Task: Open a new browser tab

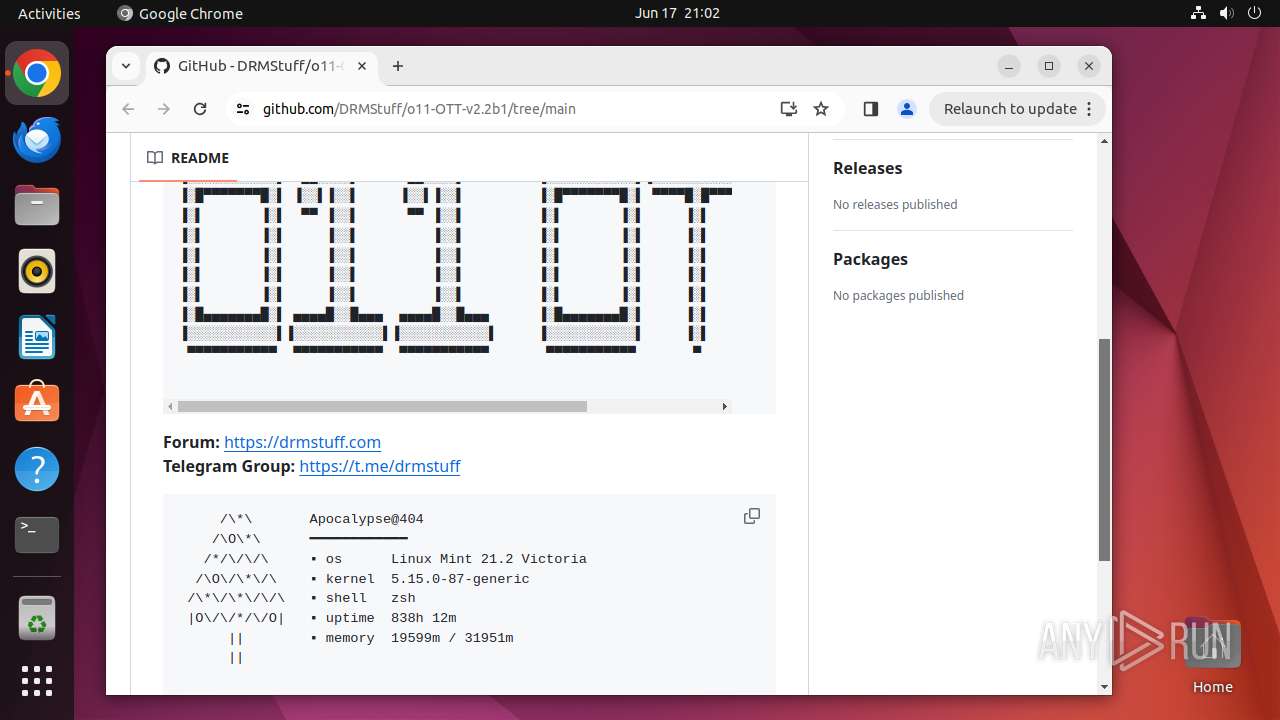Action: (x=398, y=66)
